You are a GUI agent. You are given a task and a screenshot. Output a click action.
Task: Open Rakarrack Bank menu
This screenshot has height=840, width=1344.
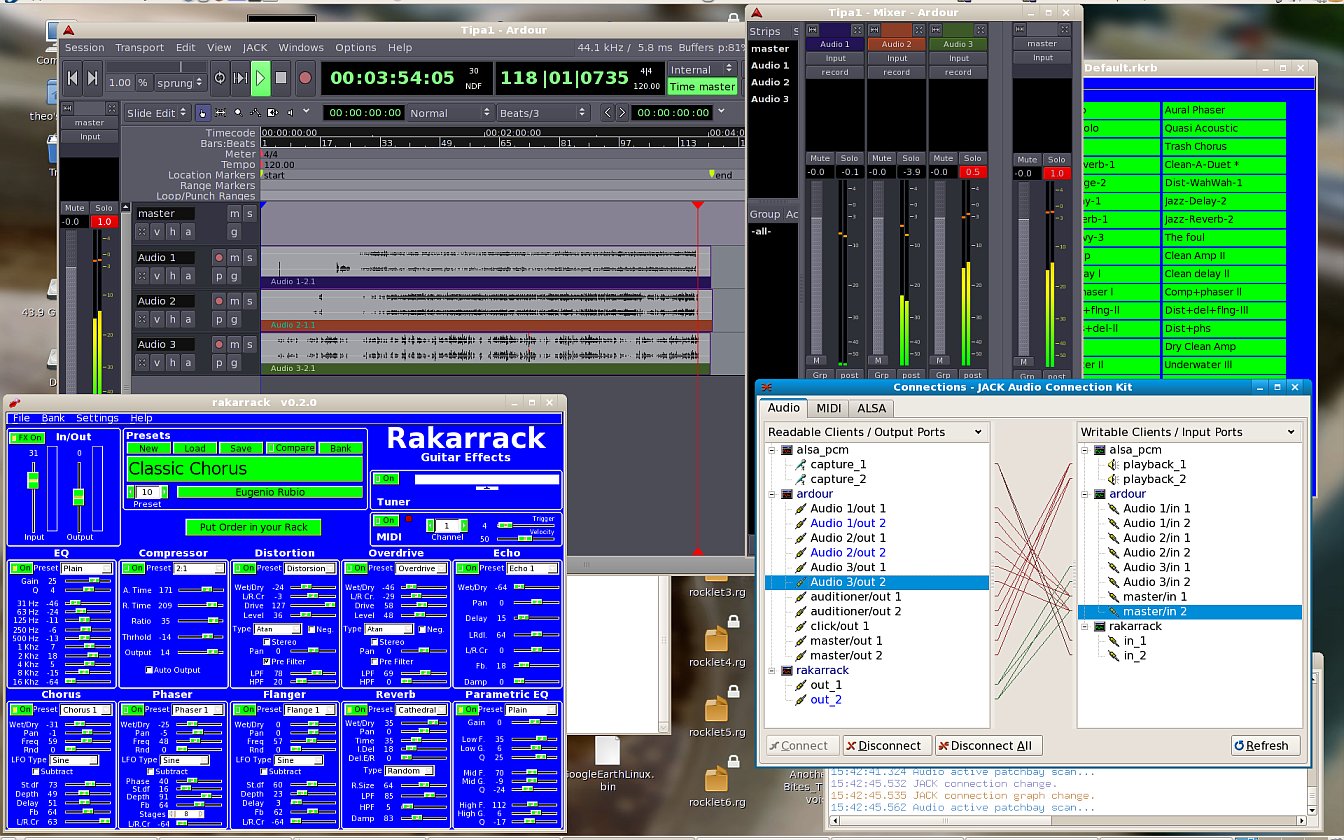coord(53,418)
